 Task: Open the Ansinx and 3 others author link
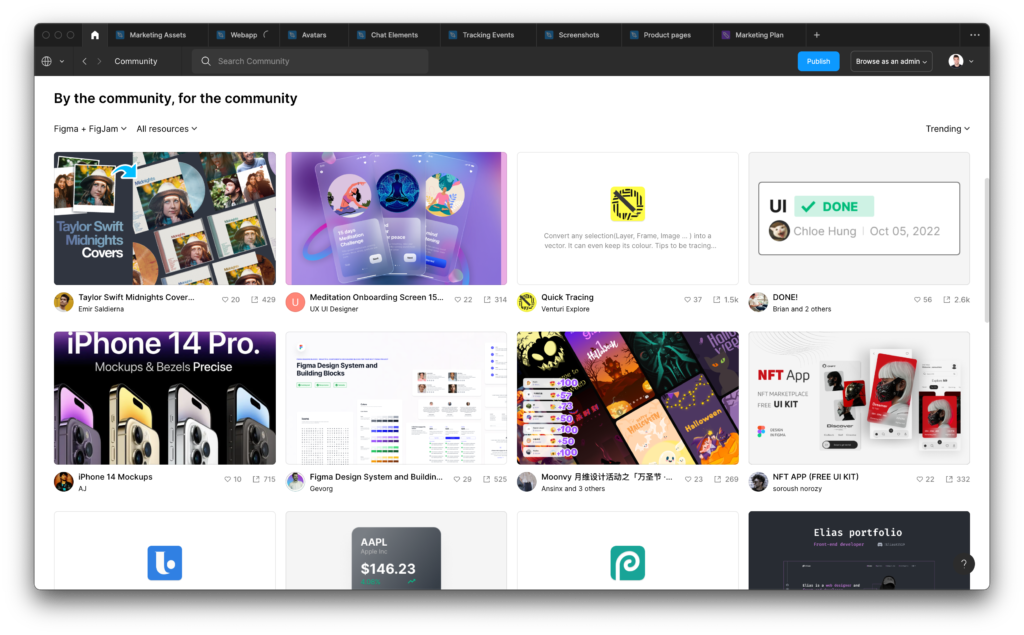click(x=573, y=489)
